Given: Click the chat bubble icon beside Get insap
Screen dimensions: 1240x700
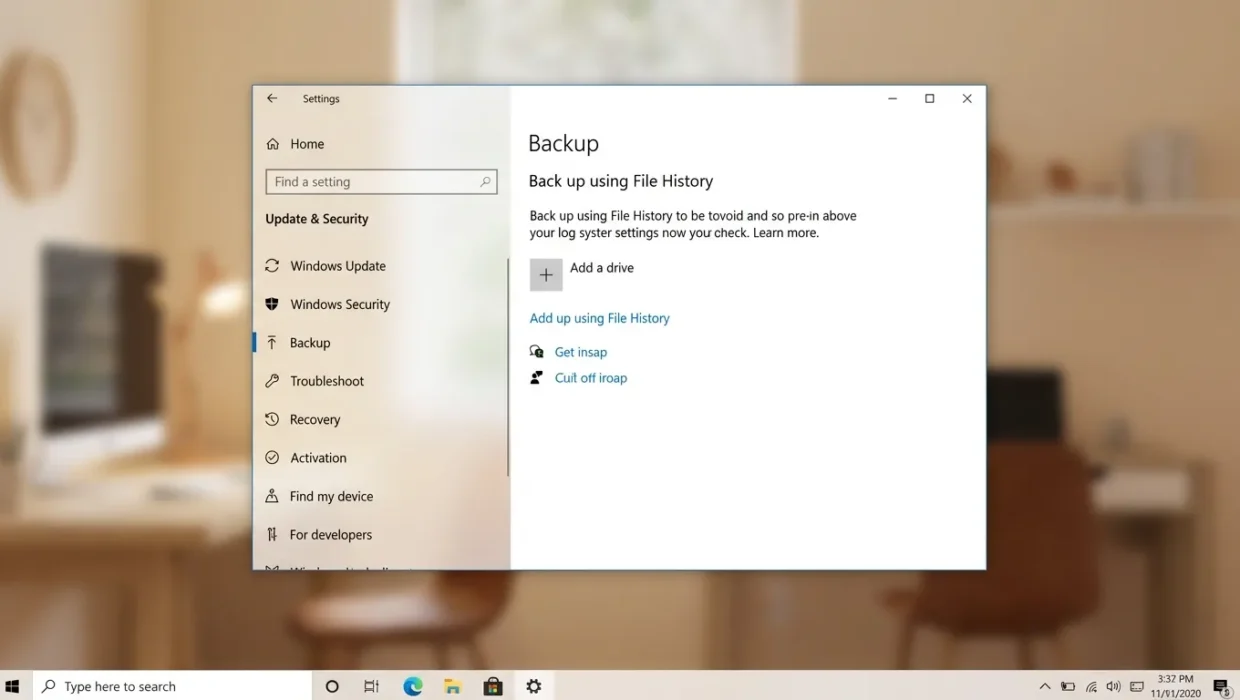Looking at the screenshot, I should tap(537, 352).
